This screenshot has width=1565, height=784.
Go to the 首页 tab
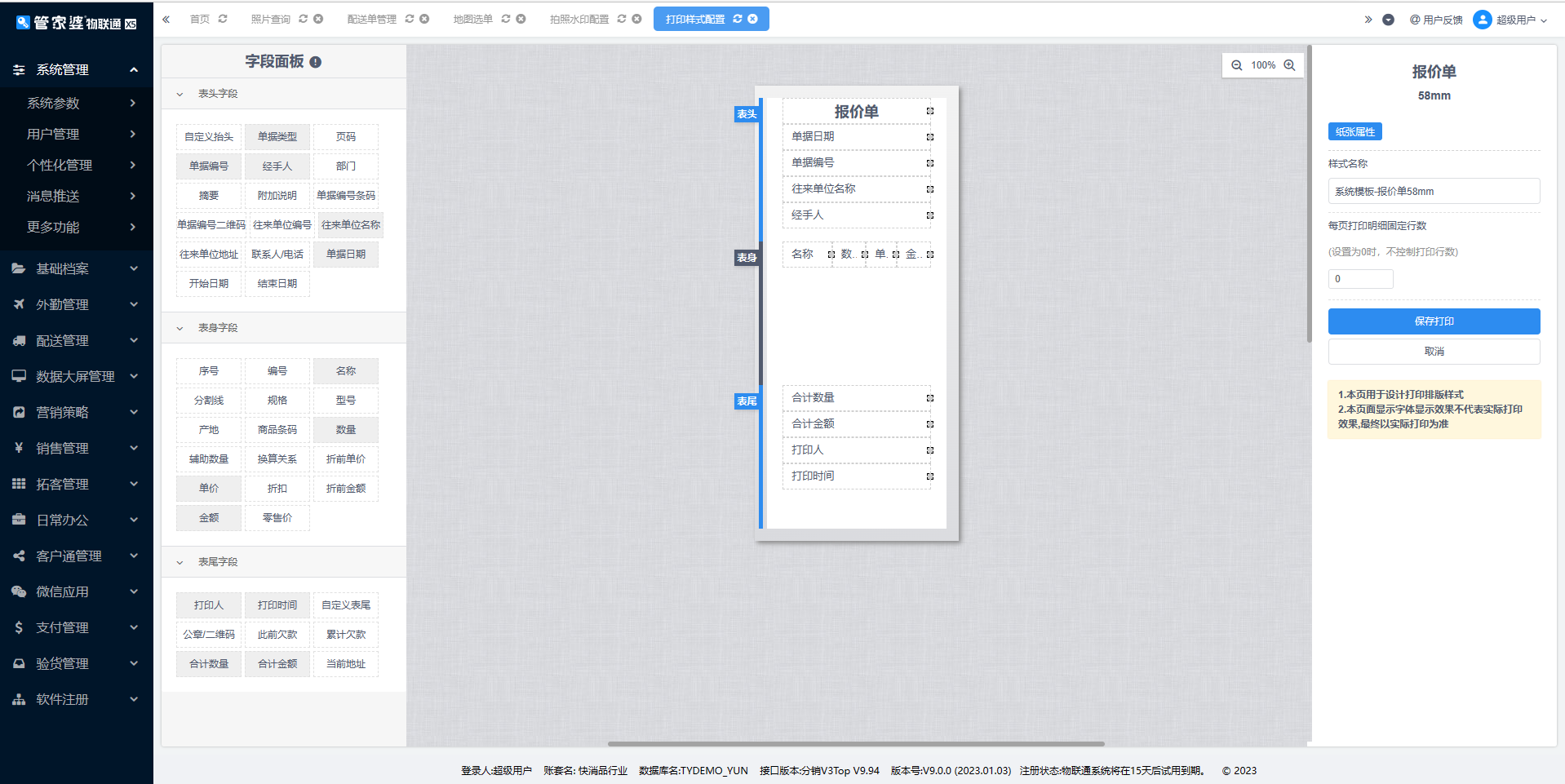(x=199, y=20)
